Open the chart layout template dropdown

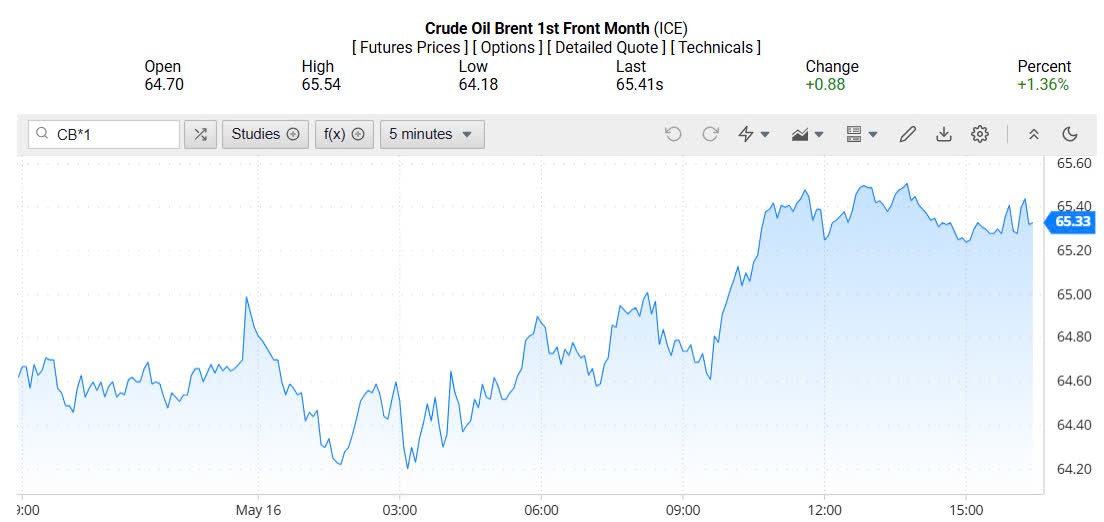[861, 134]
